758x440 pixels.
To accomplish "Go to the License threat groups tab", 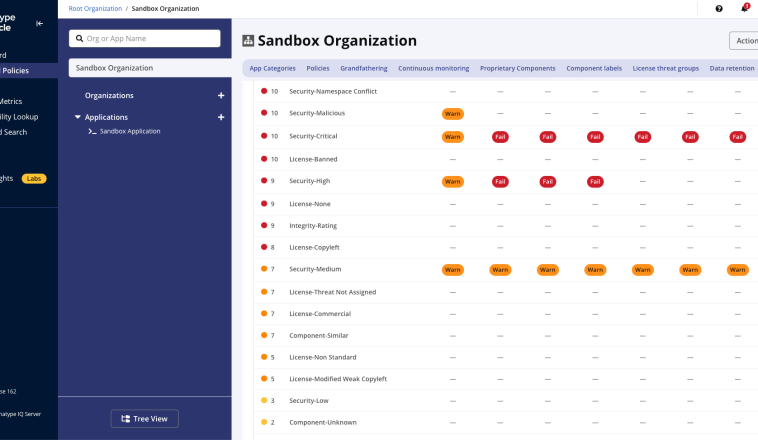I will [665, 68].
